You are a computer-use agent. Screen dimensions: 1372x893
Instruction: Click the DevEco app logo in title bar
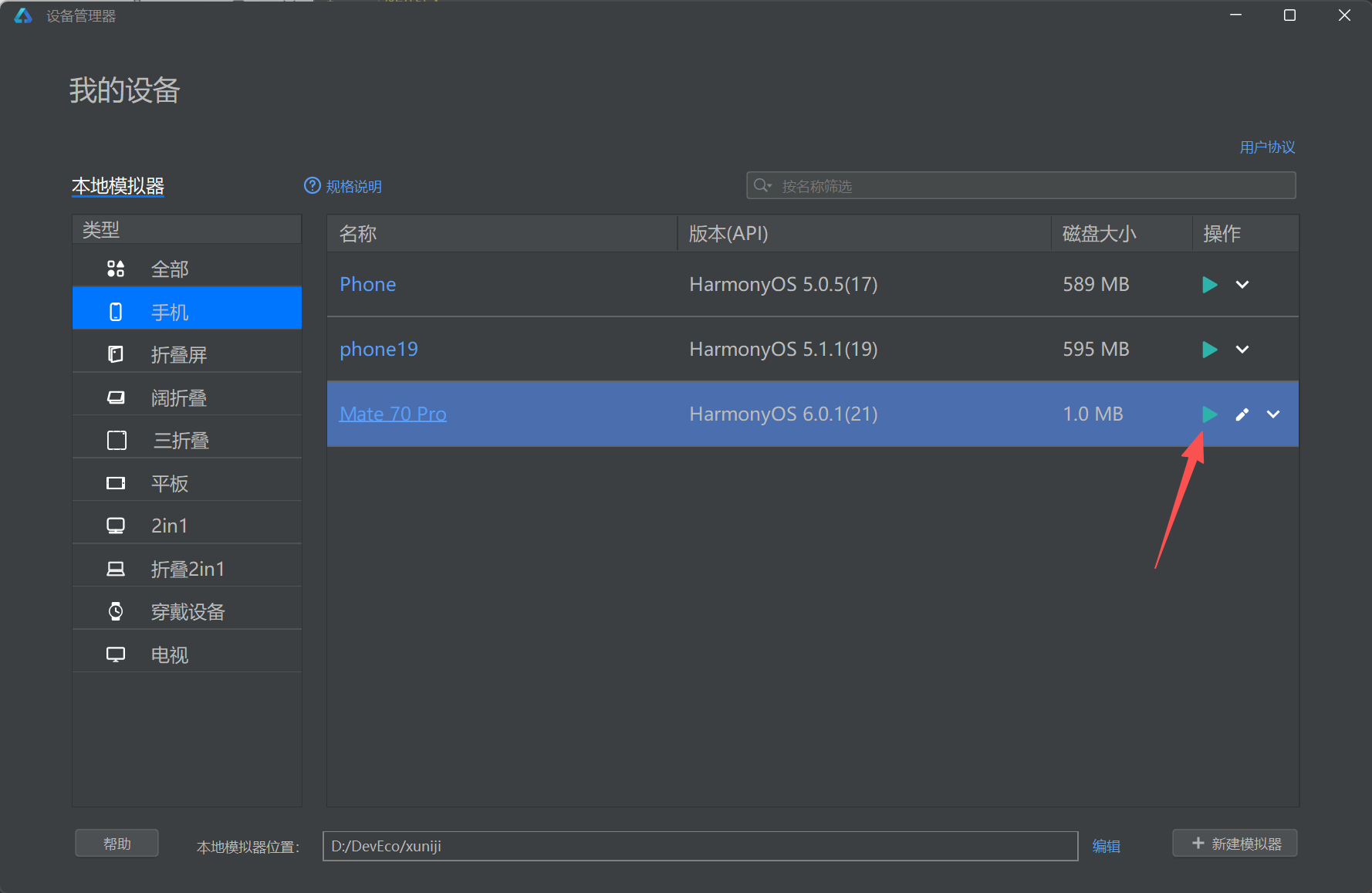23,15
